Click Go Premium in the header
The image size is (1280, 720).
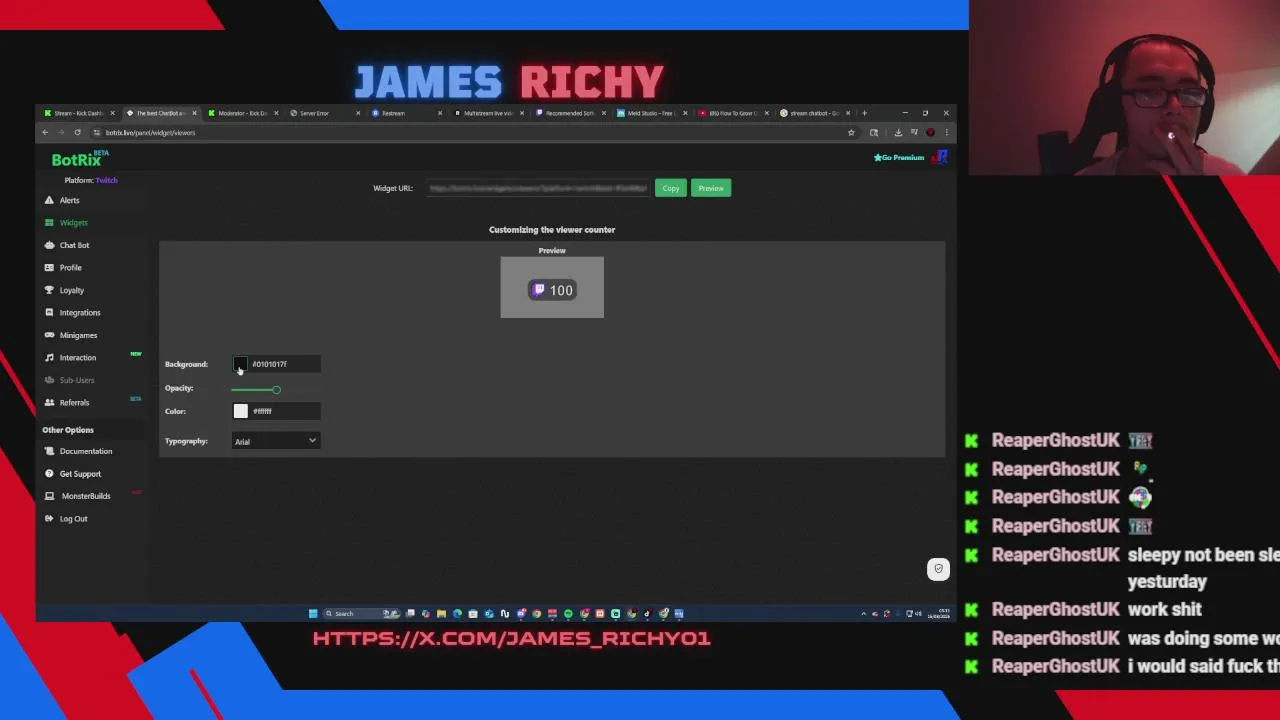899,158
